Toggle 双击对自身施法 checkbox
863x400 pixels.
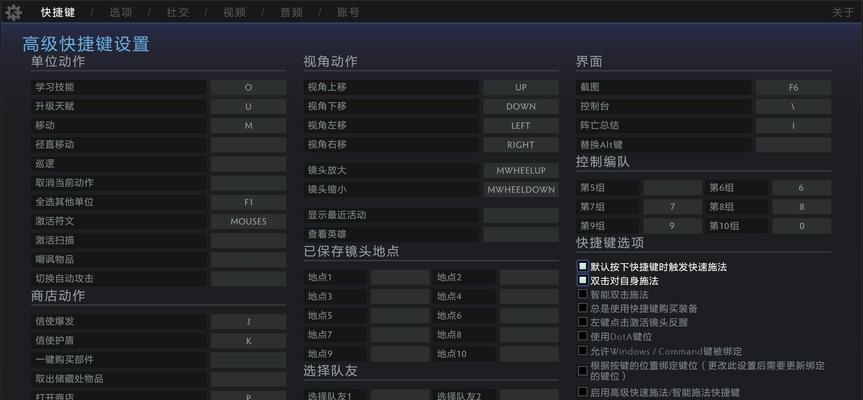(582, 280)
